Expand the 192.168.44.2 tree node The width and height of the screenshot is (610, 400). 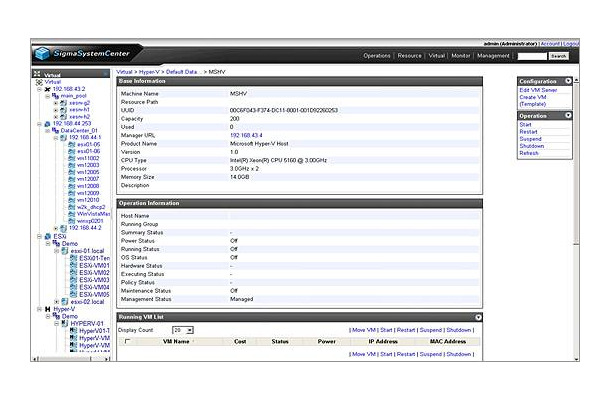coord(56,228)
